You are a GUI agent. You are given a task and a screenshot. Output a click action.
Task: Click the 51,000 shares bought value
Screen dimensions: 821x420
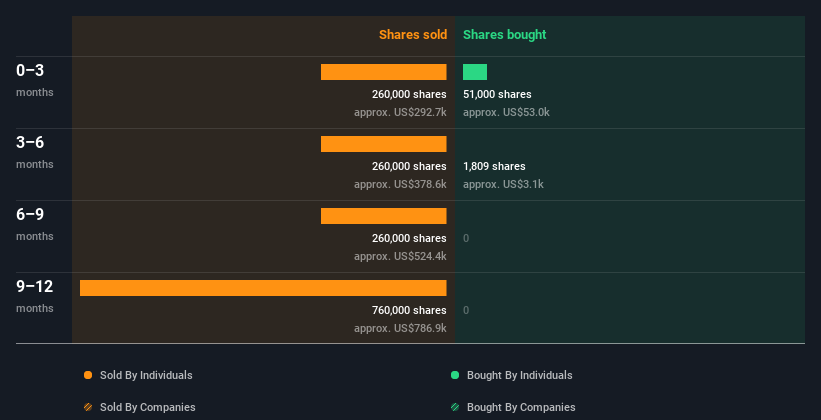click(497, 95)
